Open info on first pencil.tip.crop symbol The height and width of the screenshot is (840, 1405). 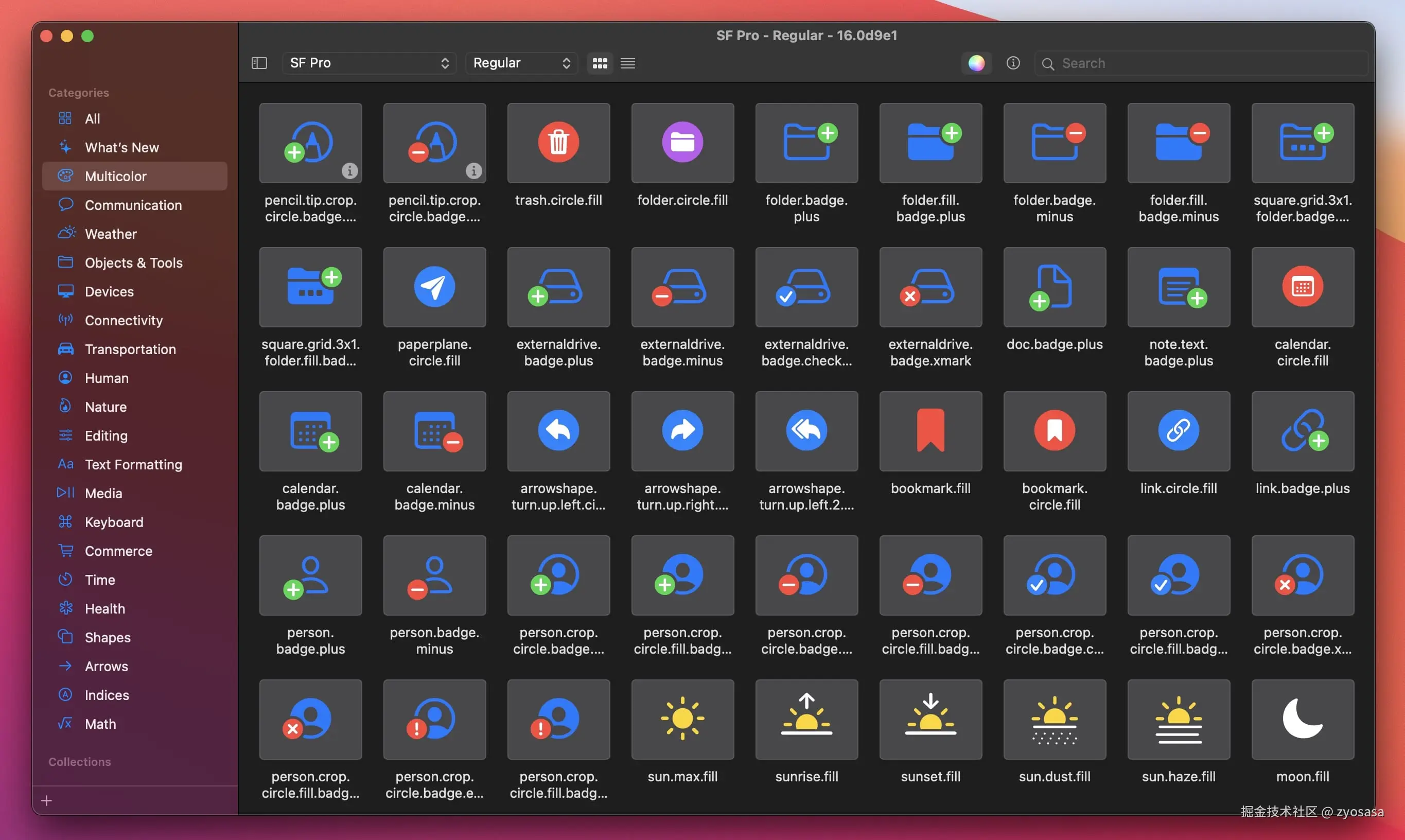point(349,170)
